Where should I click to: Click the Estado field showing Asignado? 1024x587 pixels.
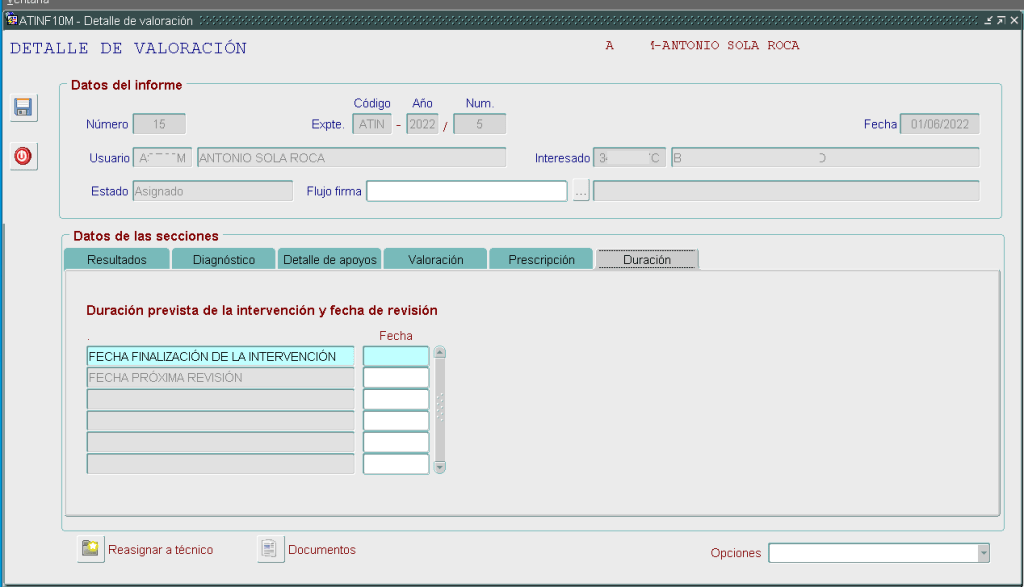212,191
